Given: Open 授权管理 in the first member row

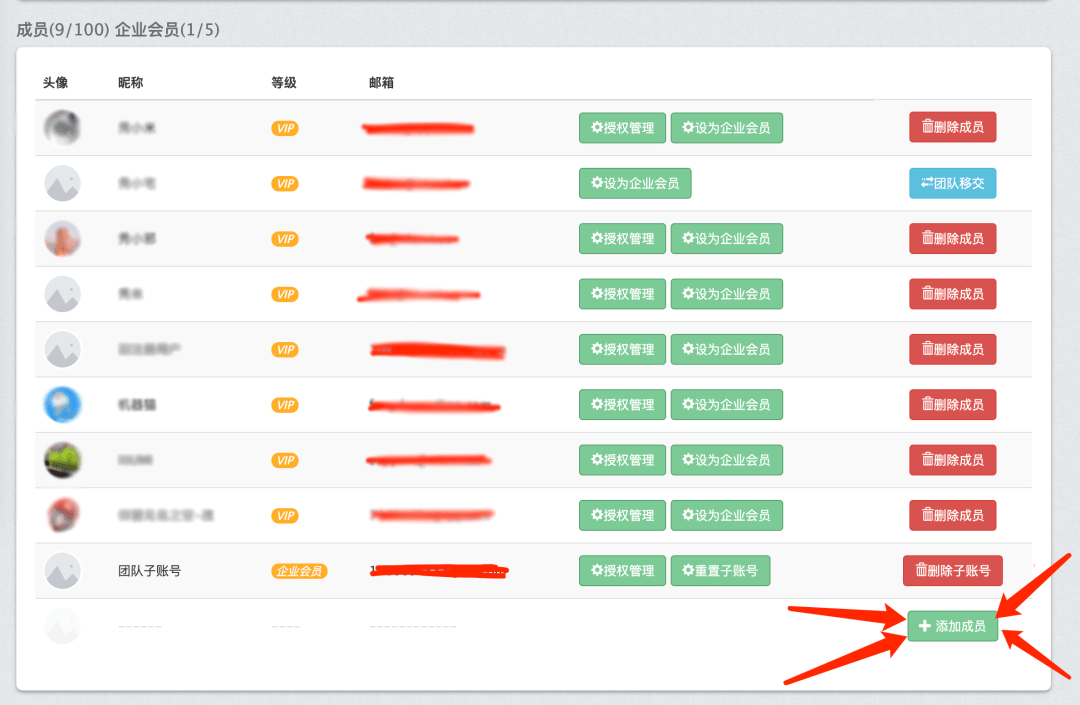Looking at the screenshot, I should [x=622, y=128].
